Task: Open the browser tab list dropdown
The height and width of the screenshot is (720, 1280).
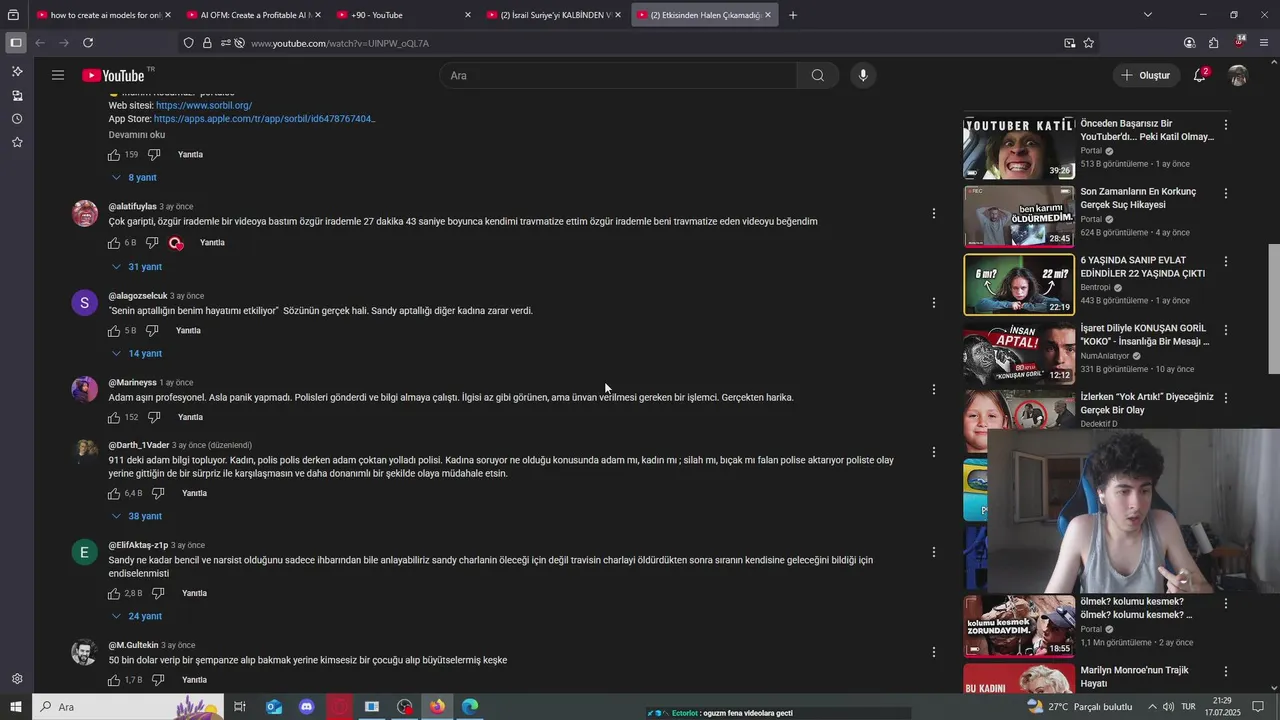Action: 1147,15
